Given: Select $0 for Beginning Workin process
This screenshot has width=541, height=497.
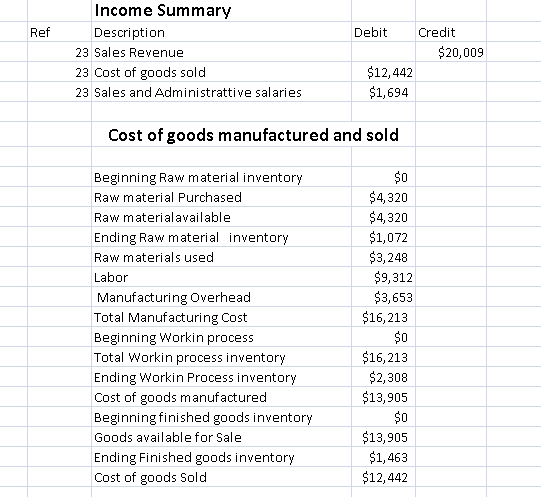Looking at the screenshot, I should (383, 337).
